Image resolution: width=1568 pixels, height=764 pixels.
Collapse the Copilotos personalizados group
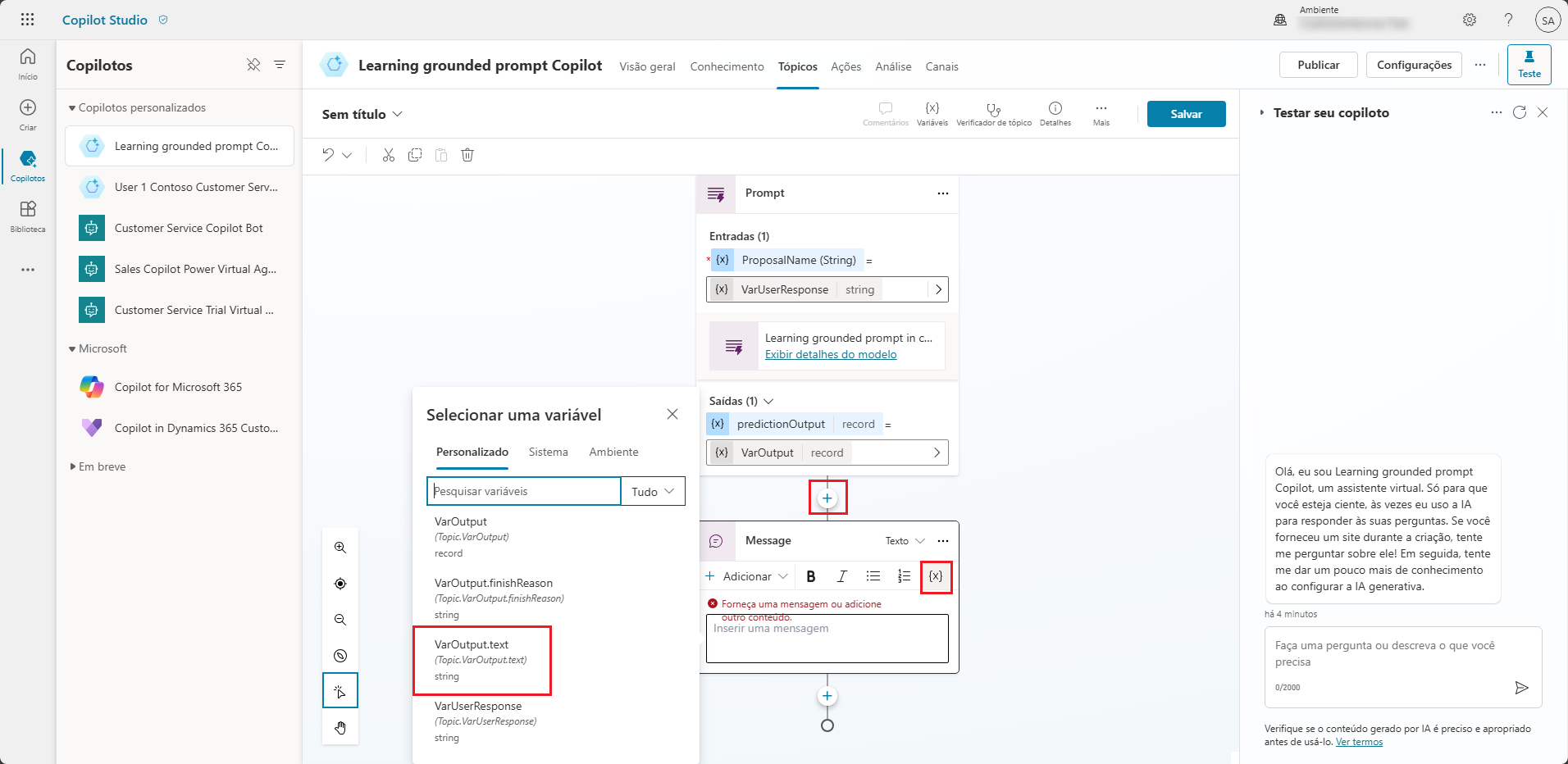click(72, 108)
